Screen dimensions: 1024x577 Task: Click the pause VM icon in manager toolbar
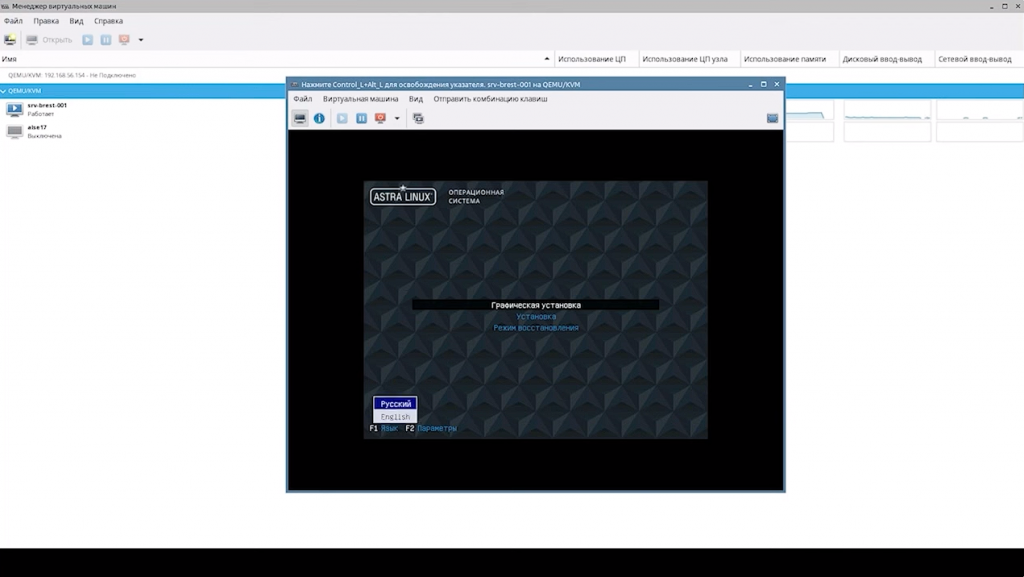pyautogui.click(x=106, y=40)
